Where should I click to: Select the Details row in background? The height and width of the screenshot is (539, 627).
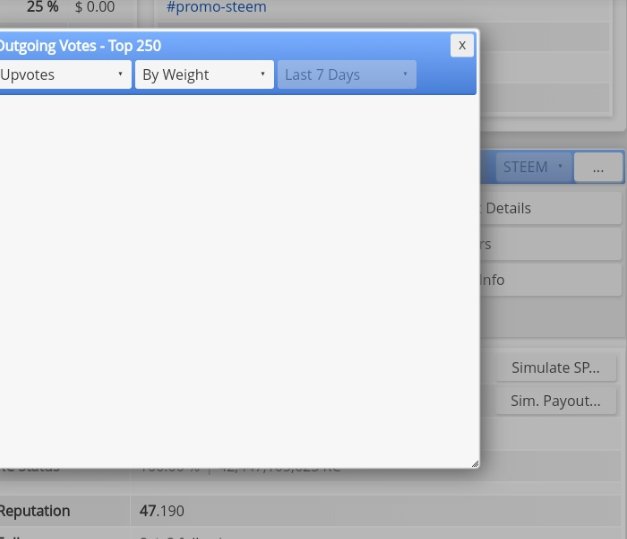(x=551, y=208)
